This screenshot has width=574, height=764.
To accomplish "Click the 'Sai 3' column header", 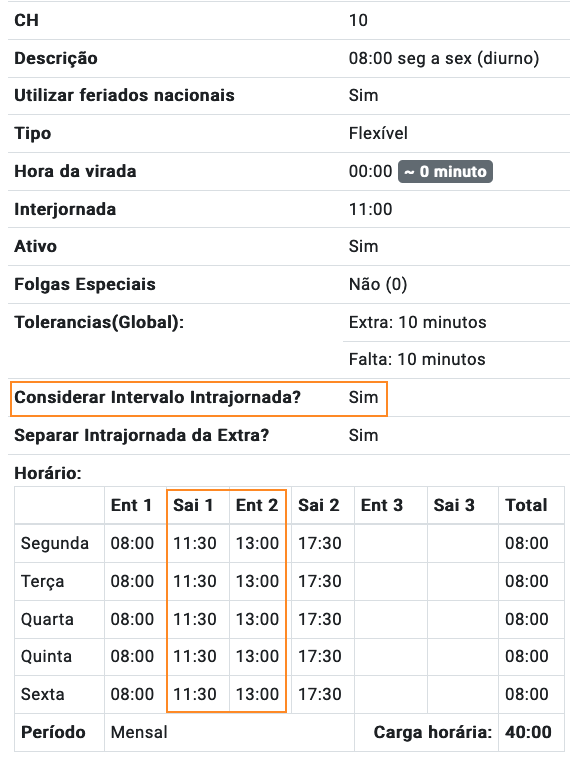I will point(454,505).
